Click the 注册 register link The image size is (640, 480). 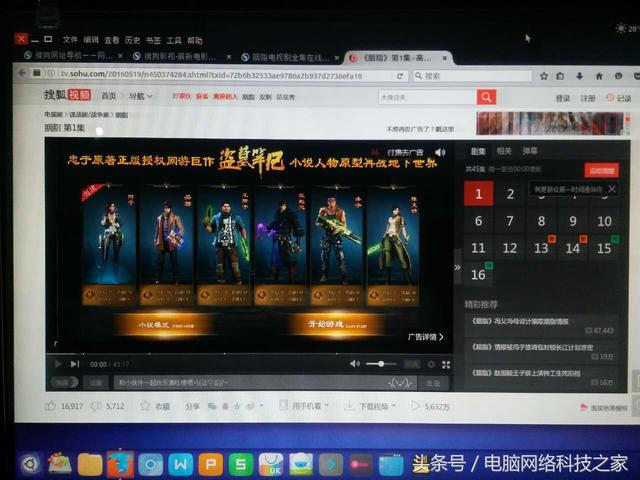[588, 98]
